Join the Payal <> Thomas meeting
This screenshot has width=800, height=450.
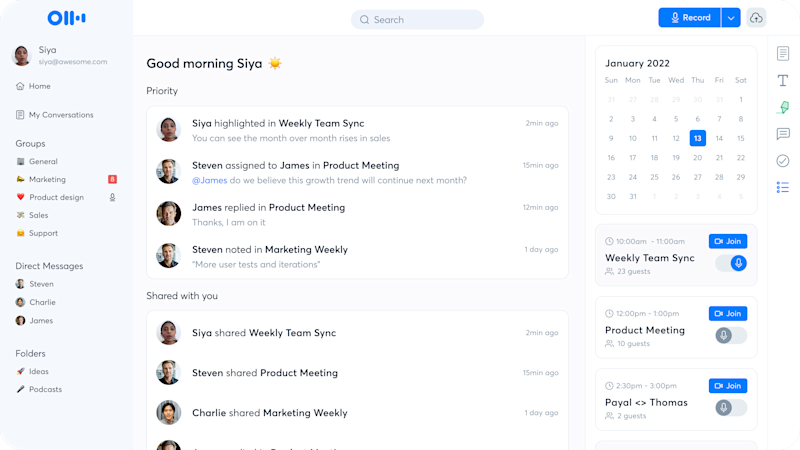click(728, 386)
